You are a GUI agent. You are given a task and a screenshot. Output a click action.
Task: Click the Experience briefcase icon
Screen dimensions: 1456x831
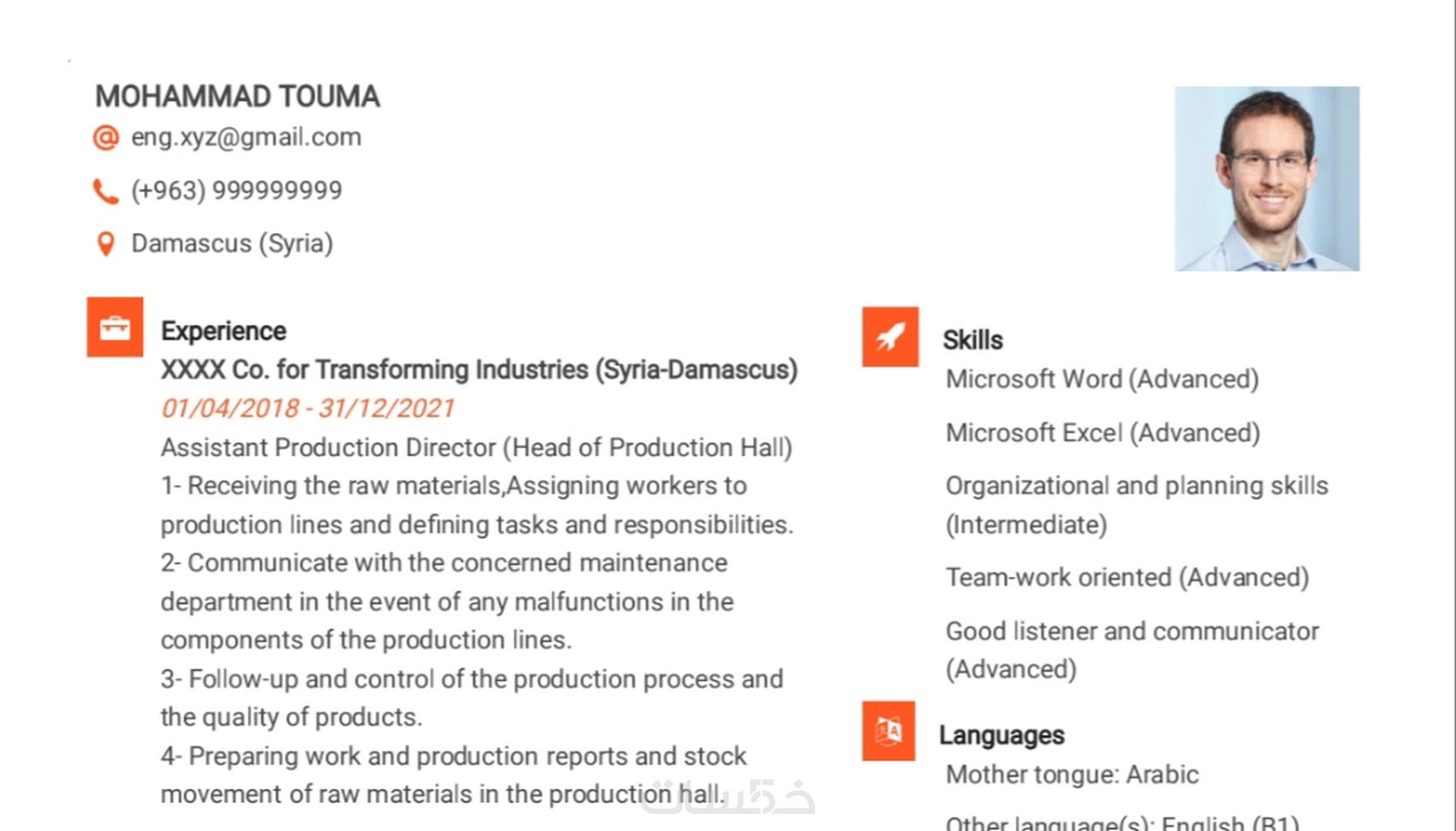(115, 327)
